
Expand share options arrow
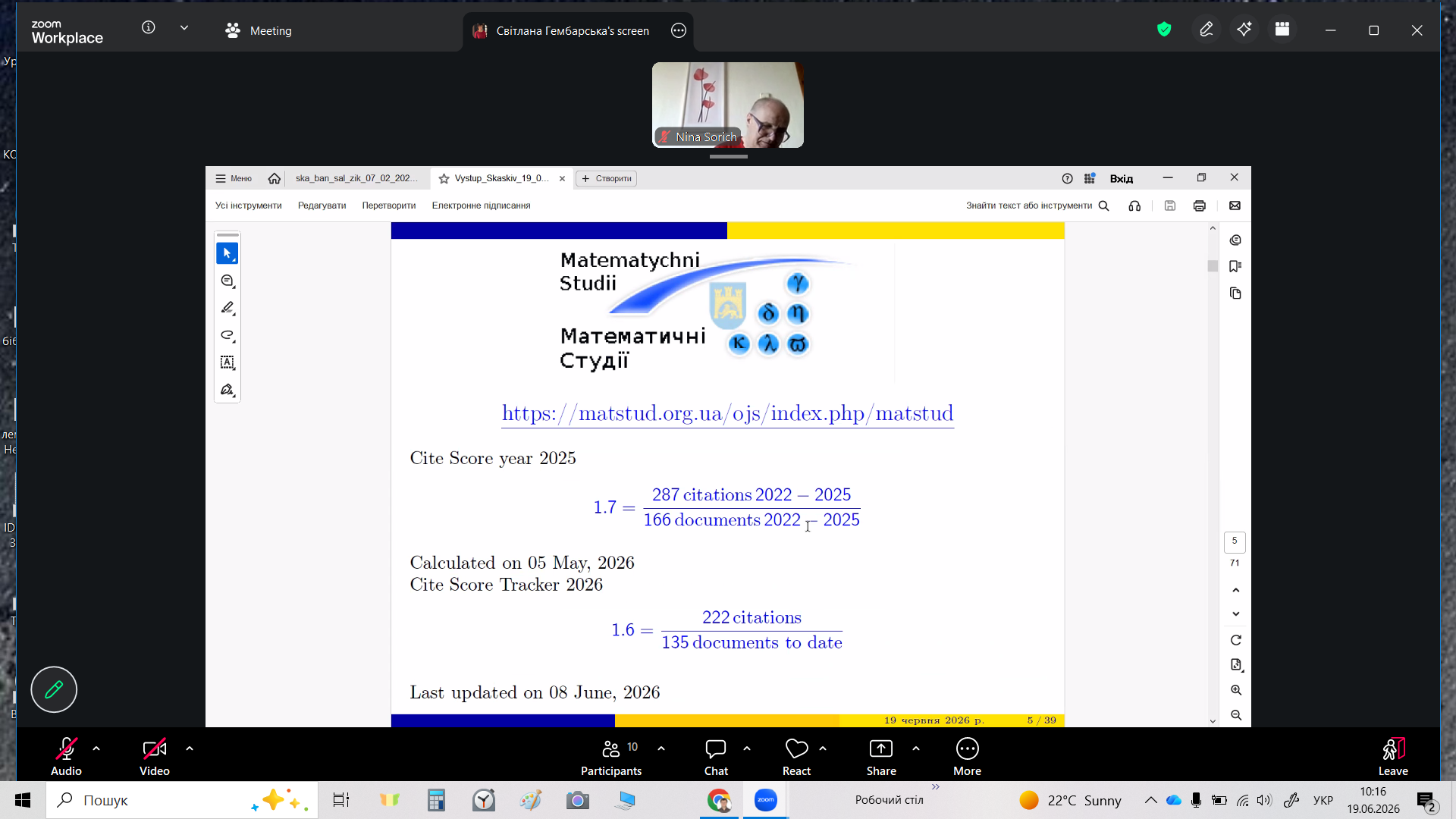pos(916,748)
